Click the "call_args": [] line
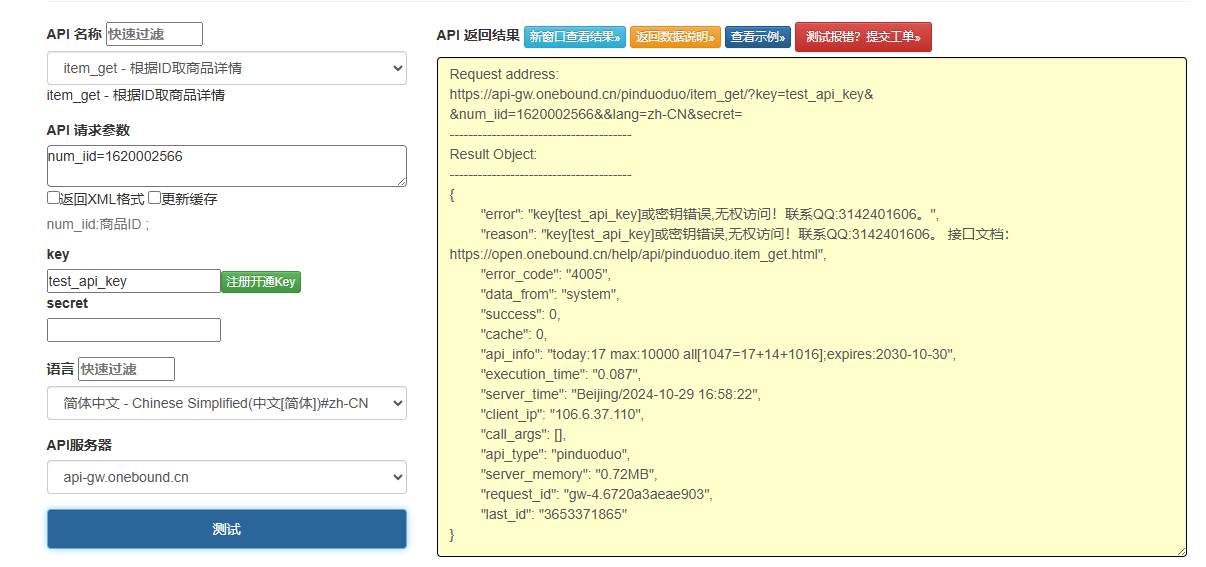The width and height of the screenshot is (1206, 567). pyautogui.click(x=523, y=434)
